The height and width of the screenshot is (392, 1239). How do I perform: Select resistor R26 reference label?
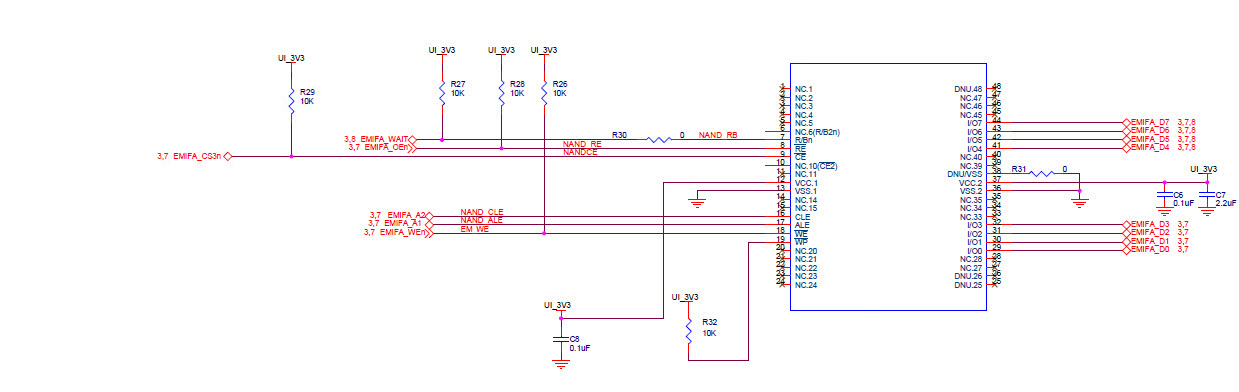coord(560,84)
